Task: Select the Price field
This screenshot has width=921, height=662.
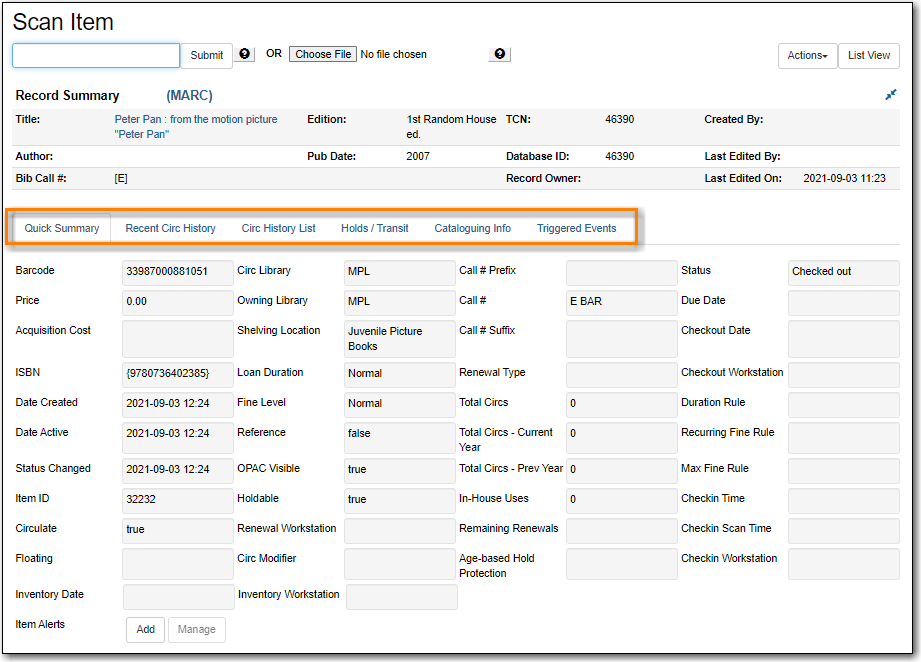Action: pos(177,304)
